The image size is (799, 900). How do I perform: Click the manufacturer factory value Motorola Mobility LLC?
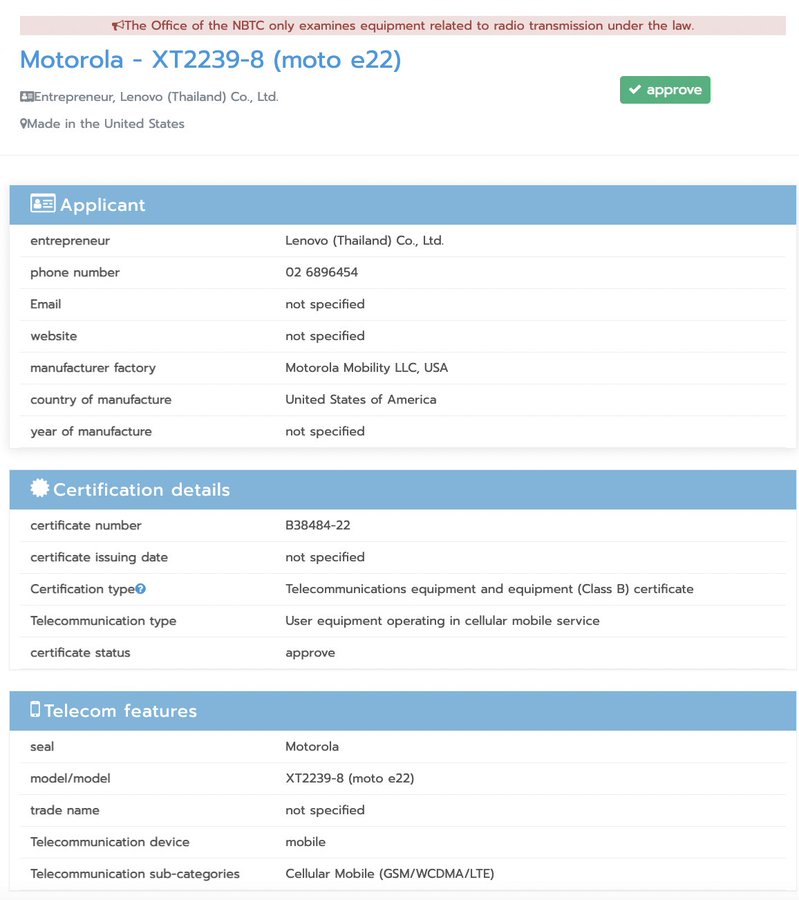tap(366, 368)
